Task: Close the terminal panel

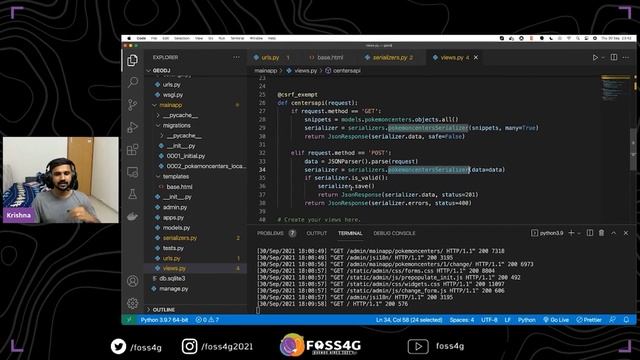Action: [626, 233]
